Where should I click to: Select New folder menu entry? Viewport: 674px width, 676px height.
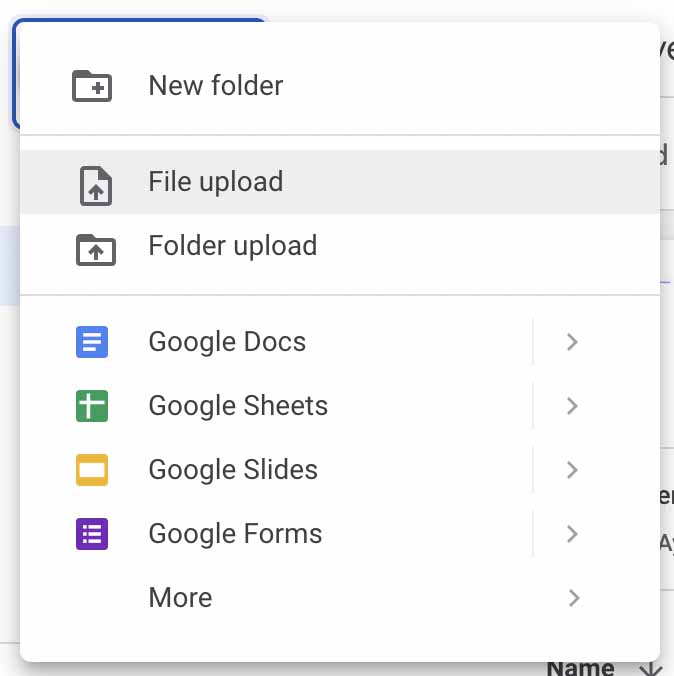point(340,86)
